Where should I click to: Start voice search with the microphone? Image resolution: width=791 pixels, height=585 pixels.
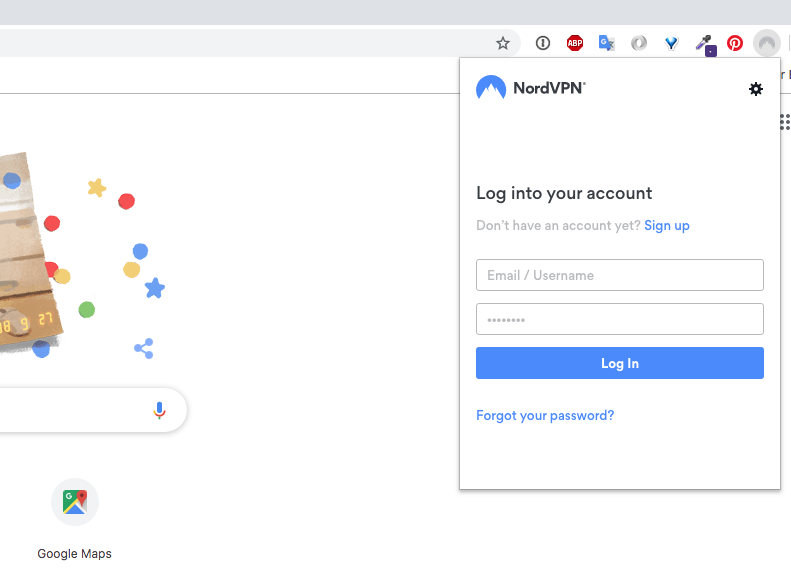pyautogui.click(x=159, y=410)
